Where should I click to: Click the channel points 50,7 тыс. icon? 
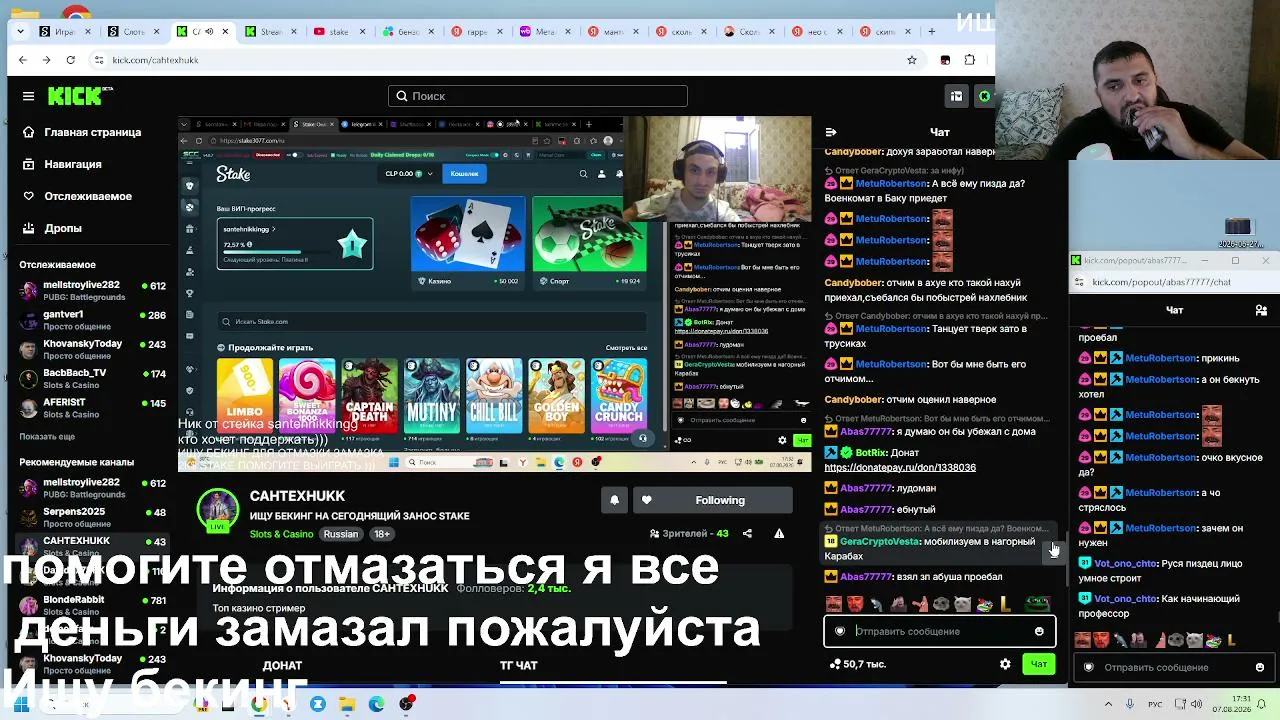835,664
